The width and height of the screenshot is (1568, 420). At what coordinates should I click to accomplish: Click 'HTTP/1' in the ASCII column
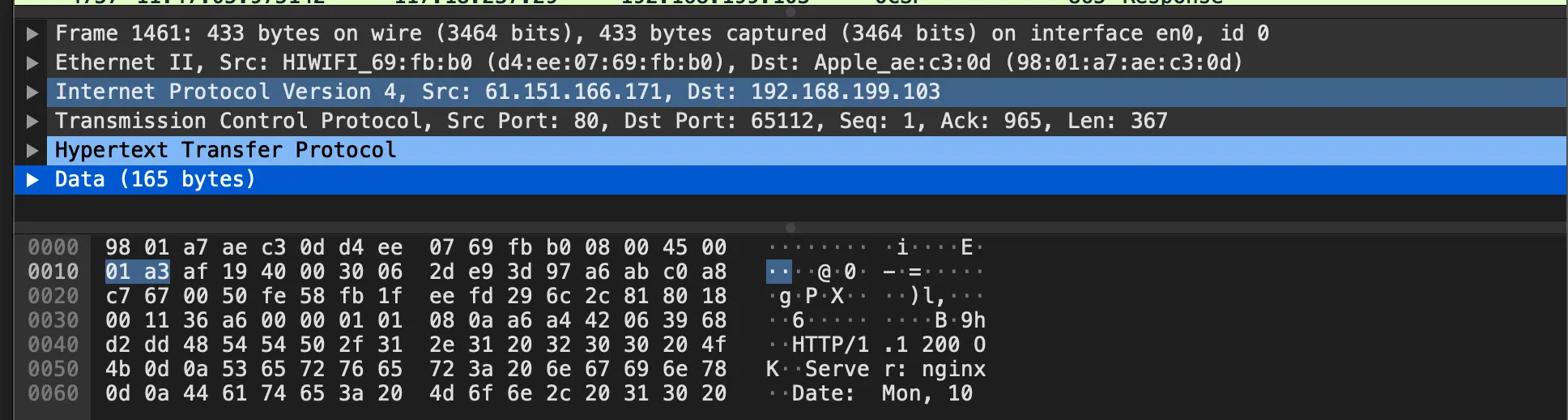pos(830,345)
